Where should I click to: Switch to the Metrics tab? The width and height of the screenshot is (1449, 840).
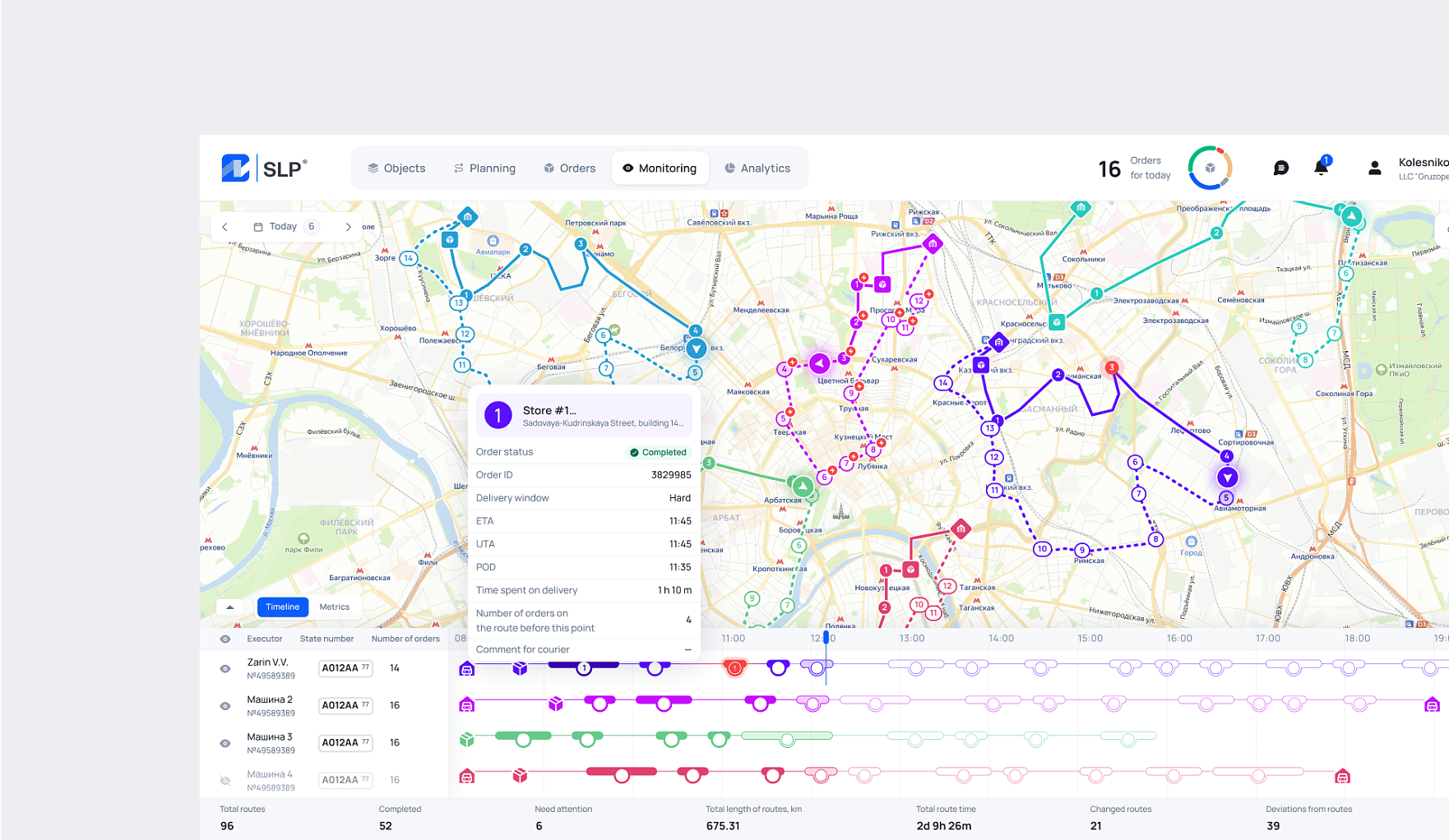pos(335,607)
